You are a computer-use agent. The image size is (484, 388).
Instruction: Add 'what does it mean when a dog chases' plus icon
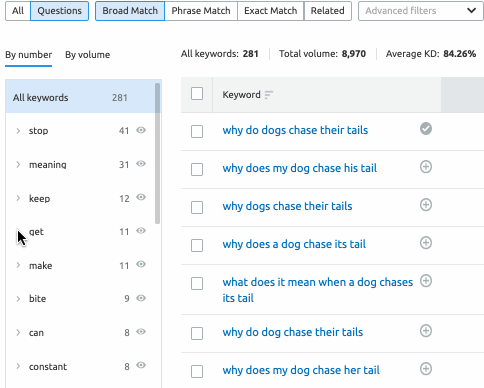point(426,281)
